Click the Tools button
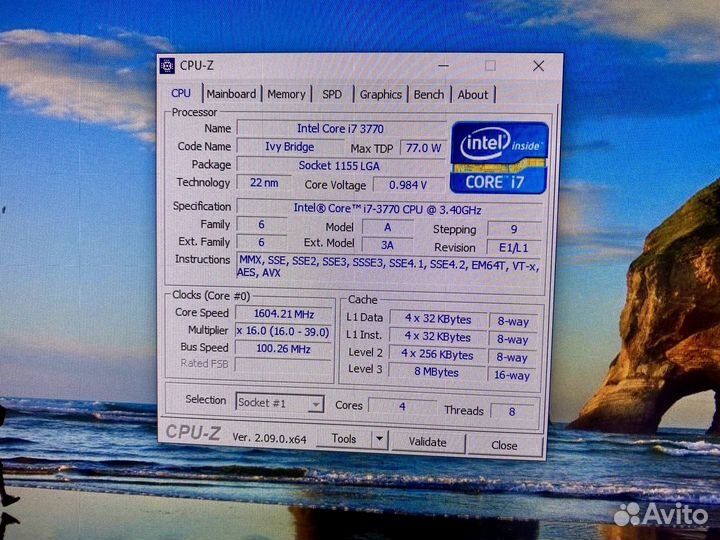Viewport: 720px width, 540px height. pyautogui.click(x=344, y=439)
